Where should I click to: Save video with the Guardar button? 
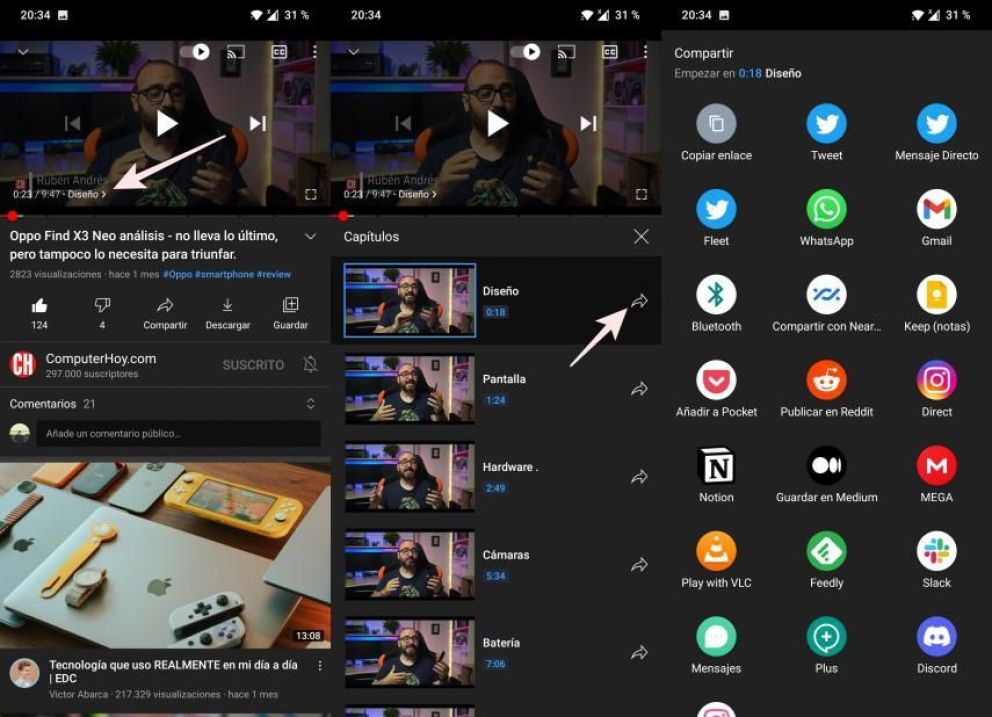click(x=290, y=313)
